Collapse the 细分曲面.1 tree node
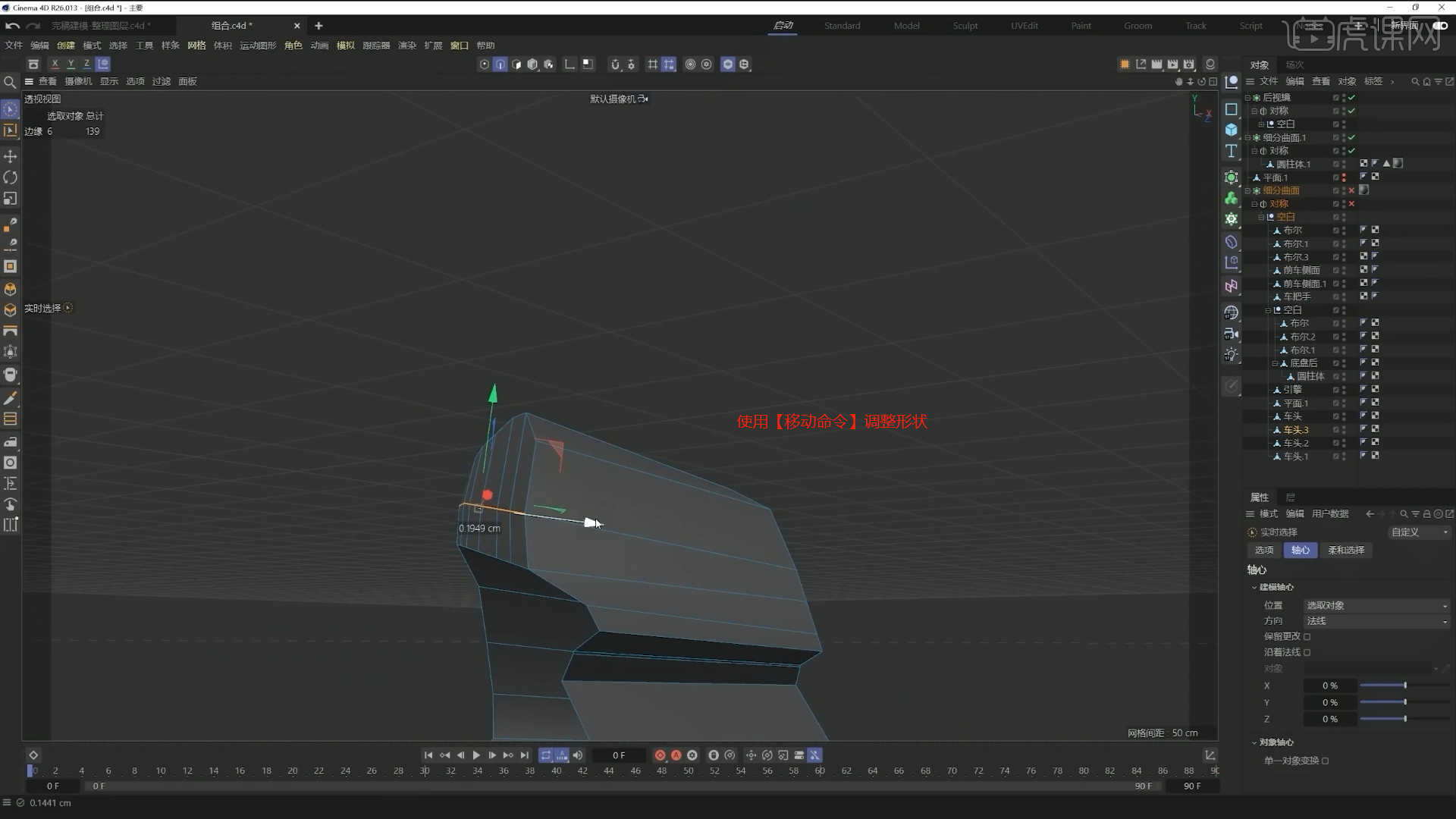The height and width of the screenshot is (819, 1456). tap(1248, 138)
